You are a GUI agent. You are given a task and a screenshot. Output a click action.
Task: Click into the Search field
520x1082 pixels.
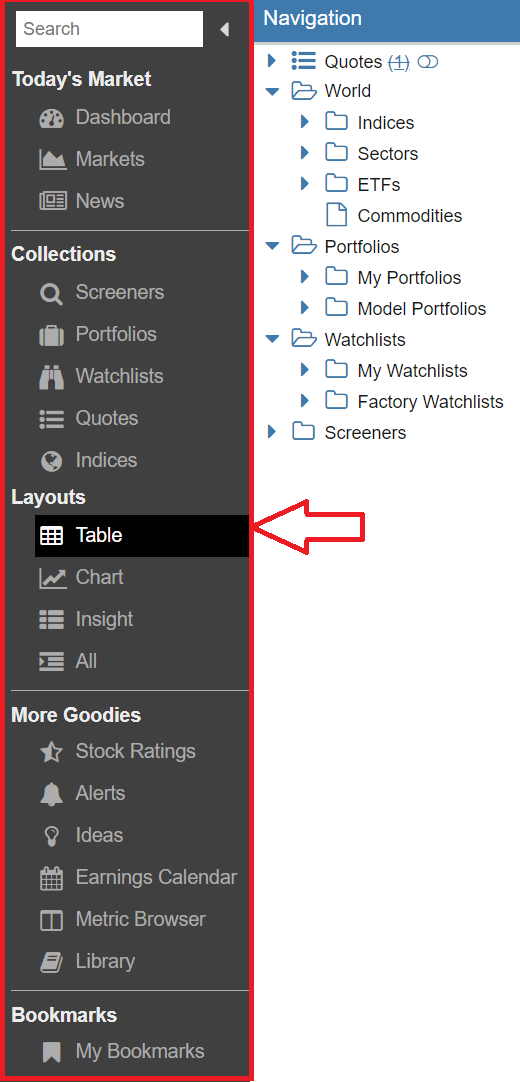tap(109, 29)
